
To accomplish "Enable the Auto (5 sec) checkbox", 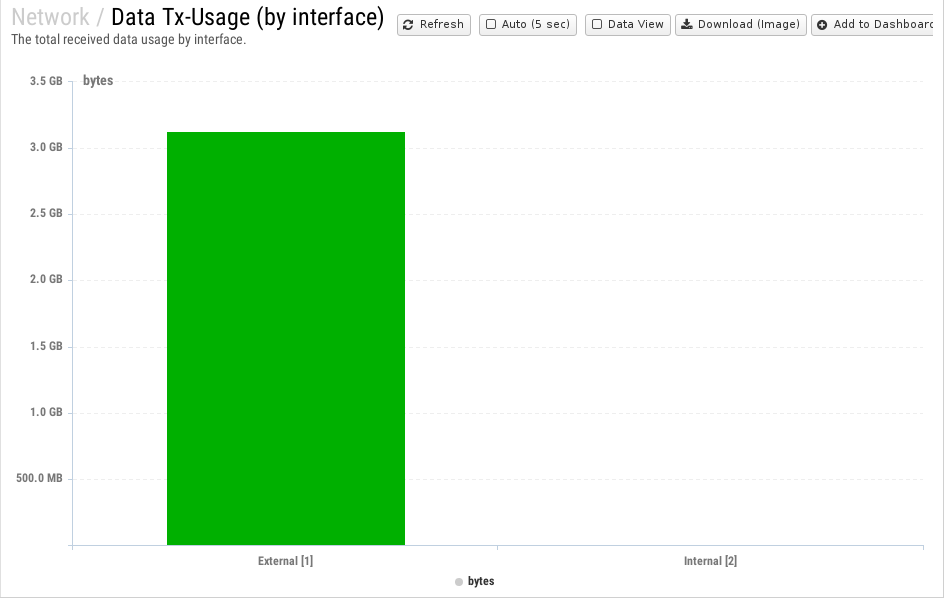I will tap(491, 24).
